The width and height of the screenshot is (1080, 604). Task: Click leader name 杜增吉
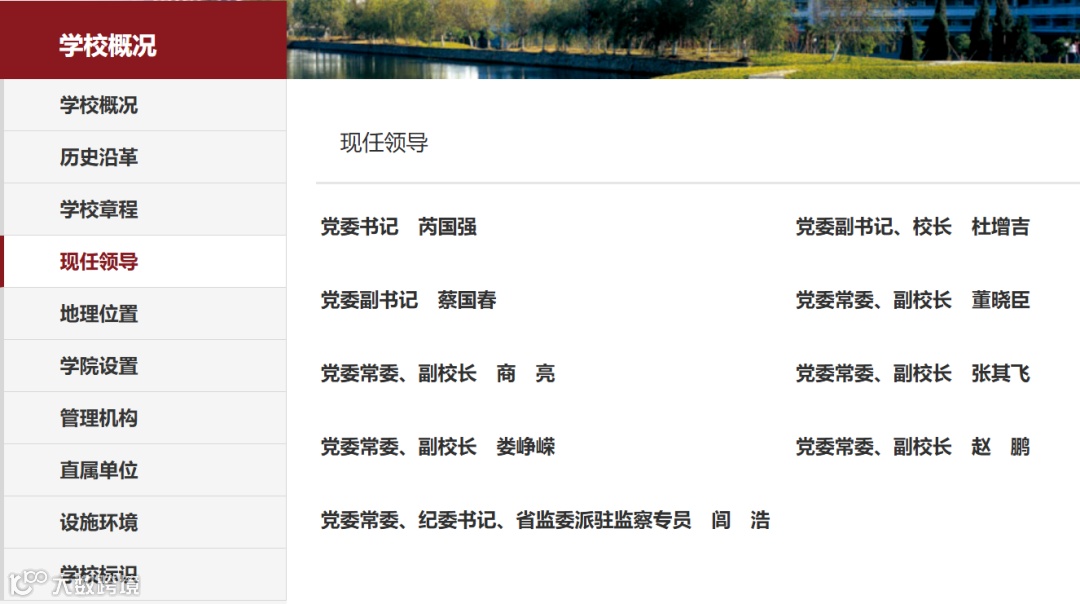[1000, 227]
